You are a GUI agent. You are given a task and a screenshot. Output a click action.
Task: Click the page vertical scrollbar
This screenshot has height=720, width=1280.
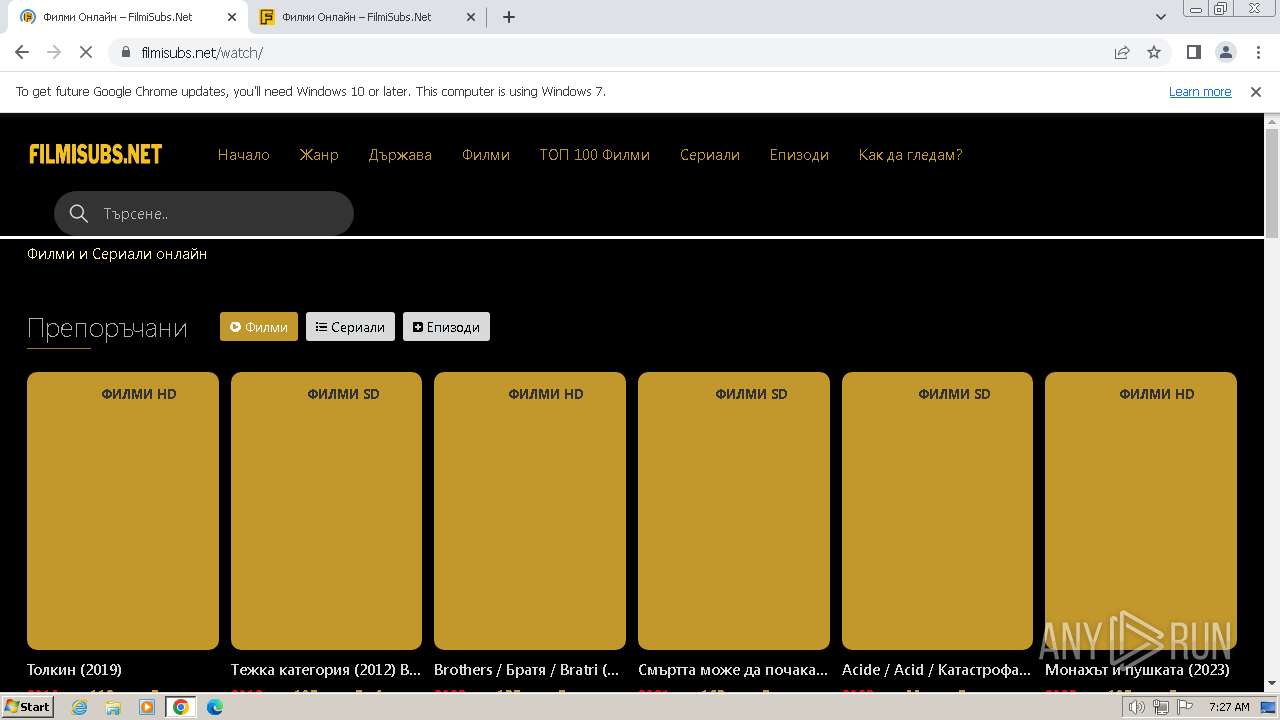click(1272, 184)
